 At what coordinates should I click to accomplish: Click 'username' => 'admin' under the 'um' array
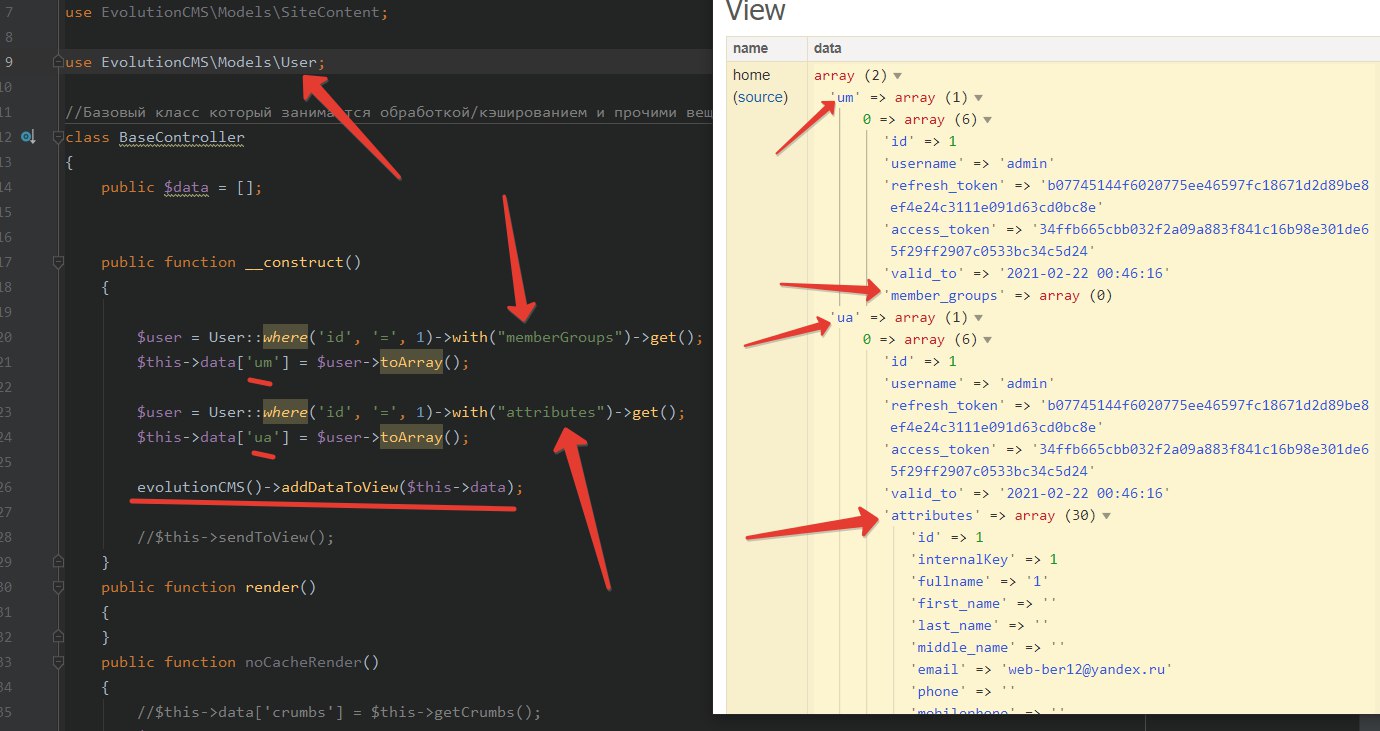(969, 164)
